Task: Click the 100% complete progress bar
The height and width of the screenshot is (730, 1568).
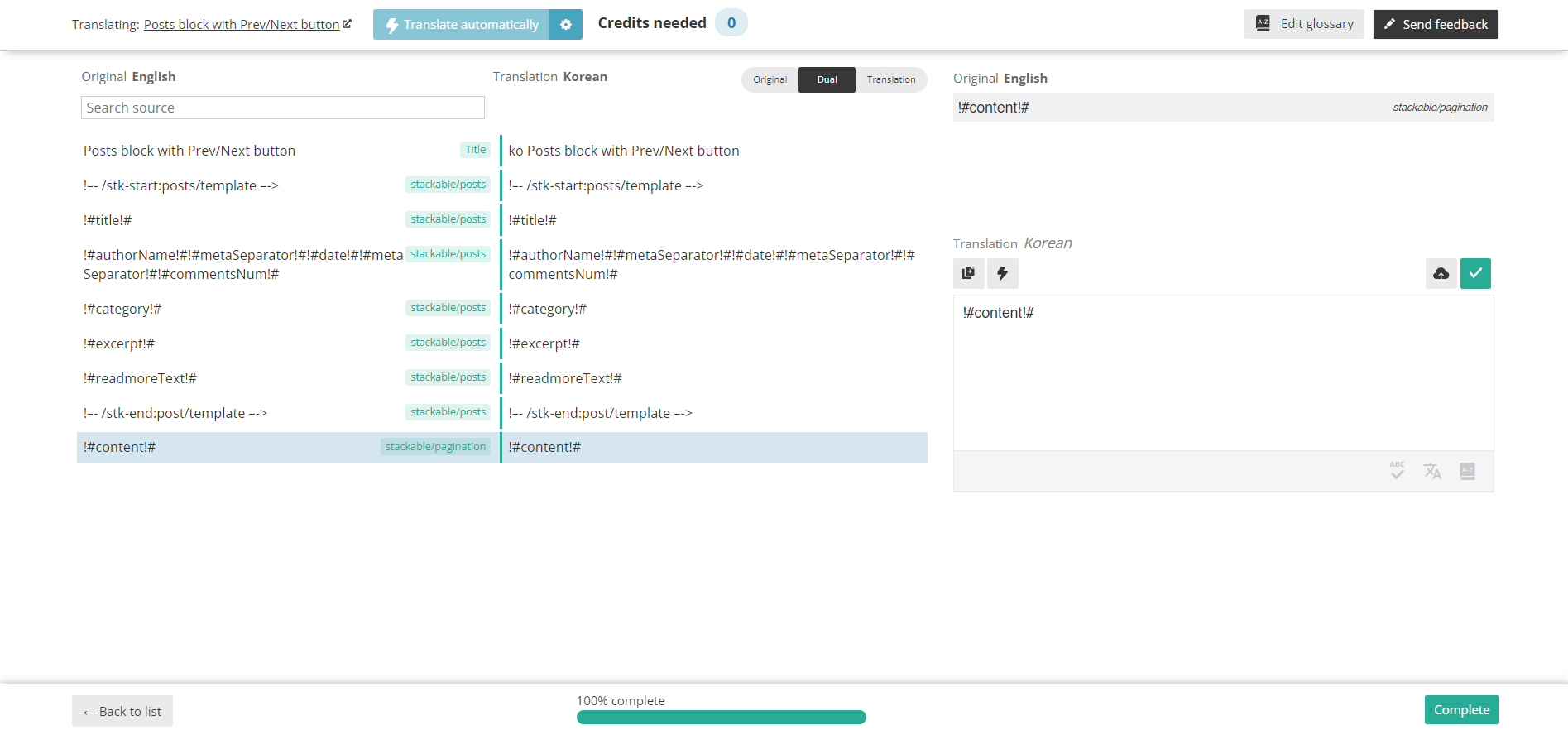Action: point(722,718)
